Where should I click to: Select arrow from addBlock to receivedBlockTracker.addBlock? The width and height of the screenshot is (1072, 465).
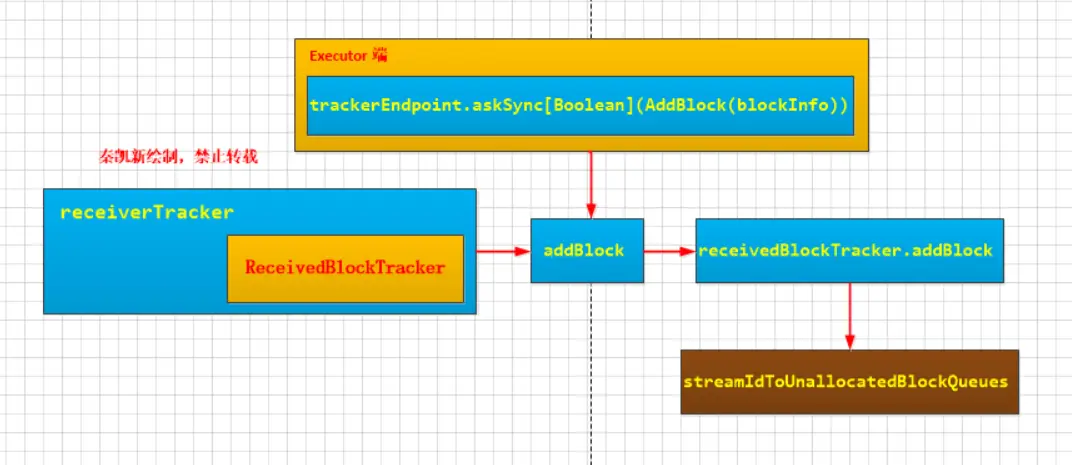(670, 252)
